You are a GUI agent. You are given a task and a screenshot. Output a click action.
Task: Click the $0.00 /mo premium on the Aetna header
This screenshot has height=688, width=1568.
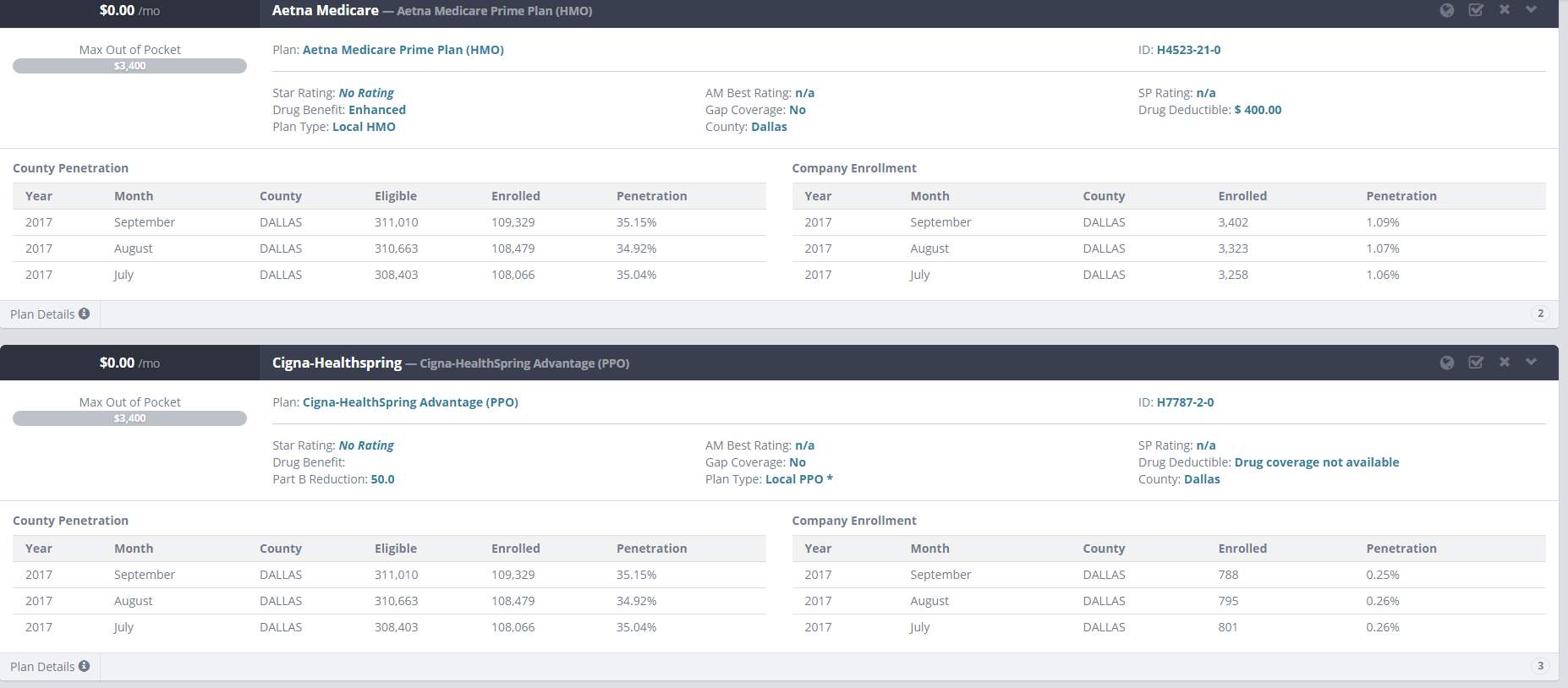(x=129, y=10)
